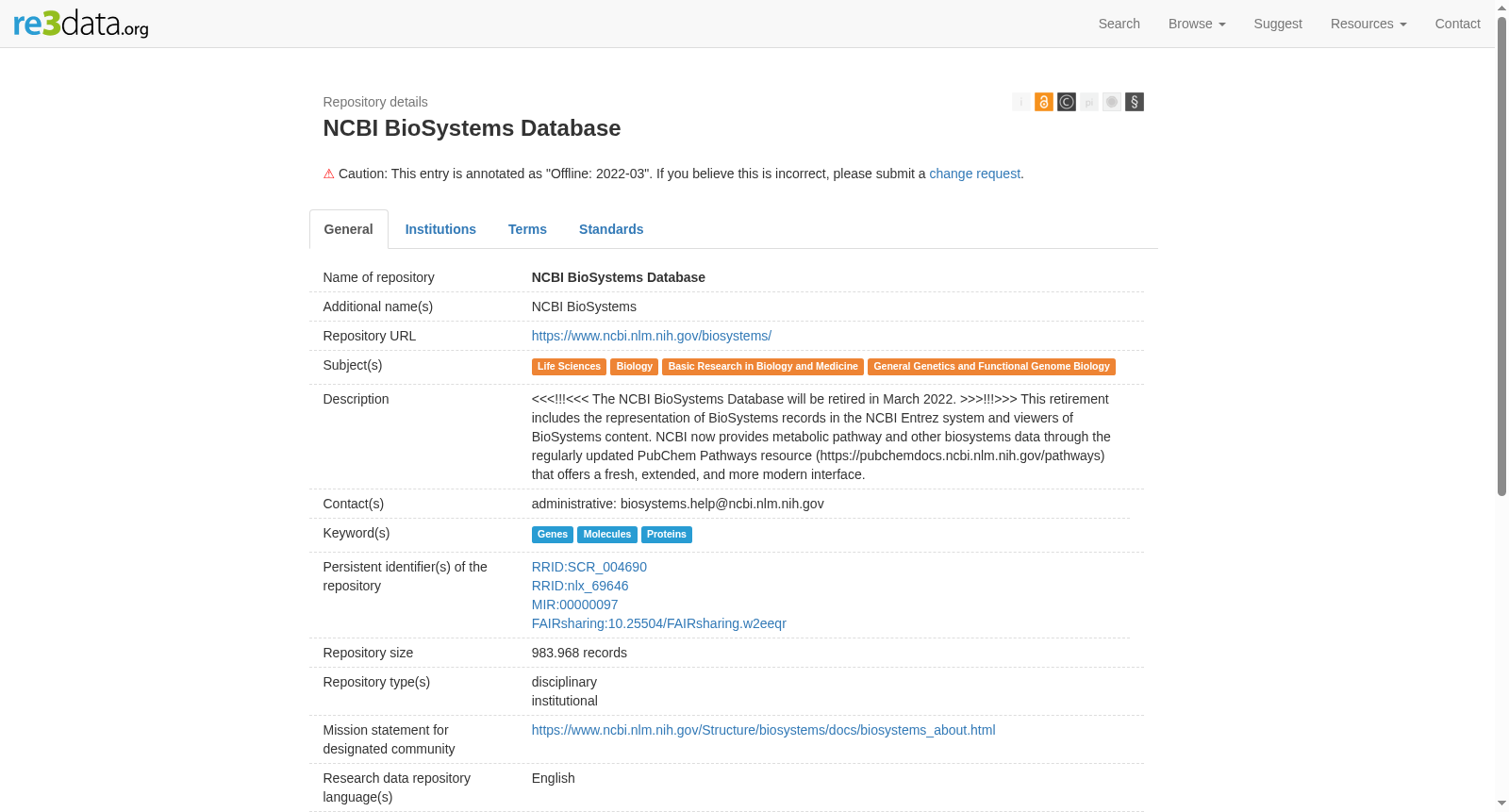
Task: Click the page's vertical scrollbar thumb
Action: coord(1501,255)
